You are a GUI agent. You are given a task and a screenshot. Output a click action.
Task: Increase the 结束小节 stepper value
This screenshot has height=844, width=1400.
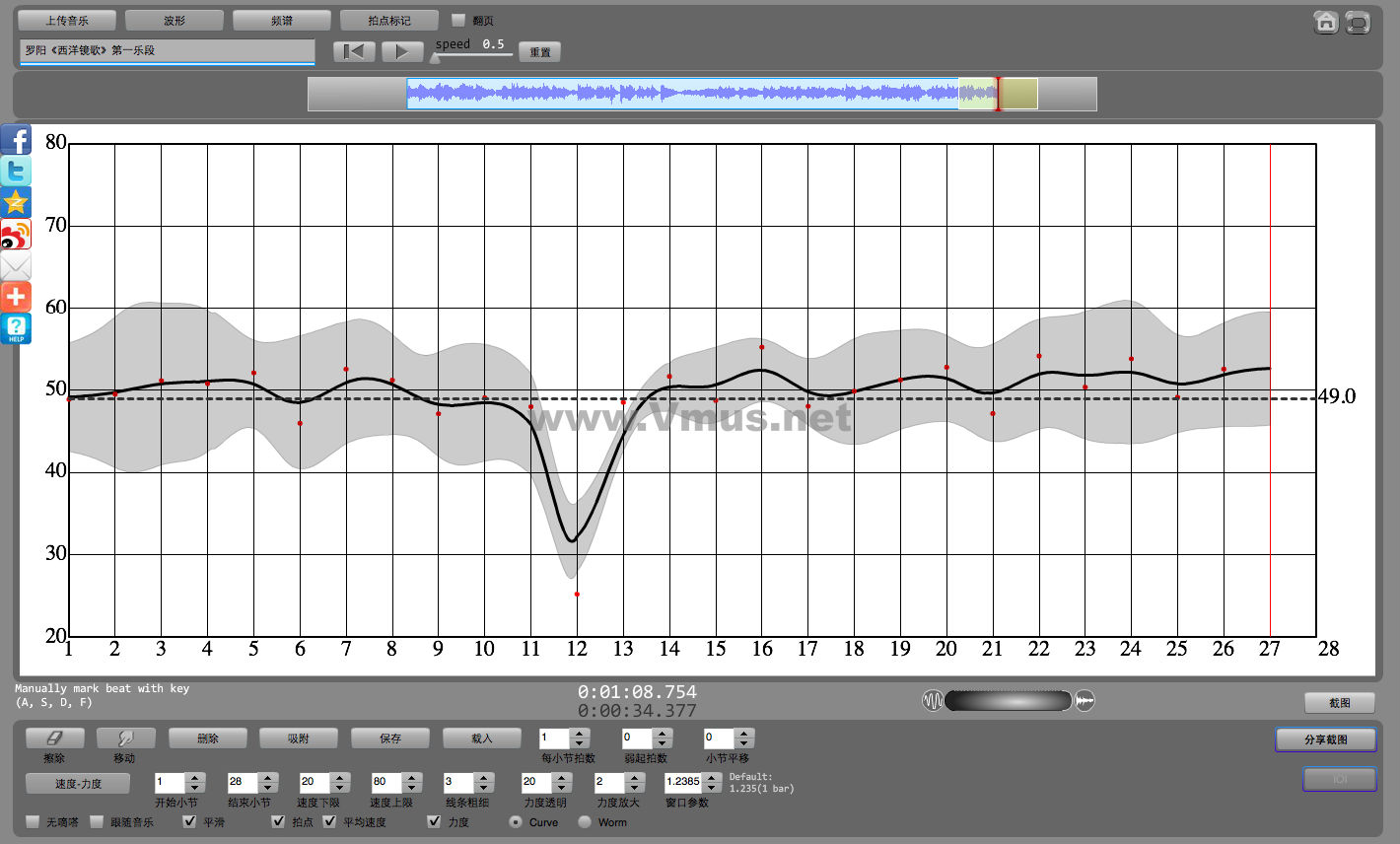click(268, 777)
